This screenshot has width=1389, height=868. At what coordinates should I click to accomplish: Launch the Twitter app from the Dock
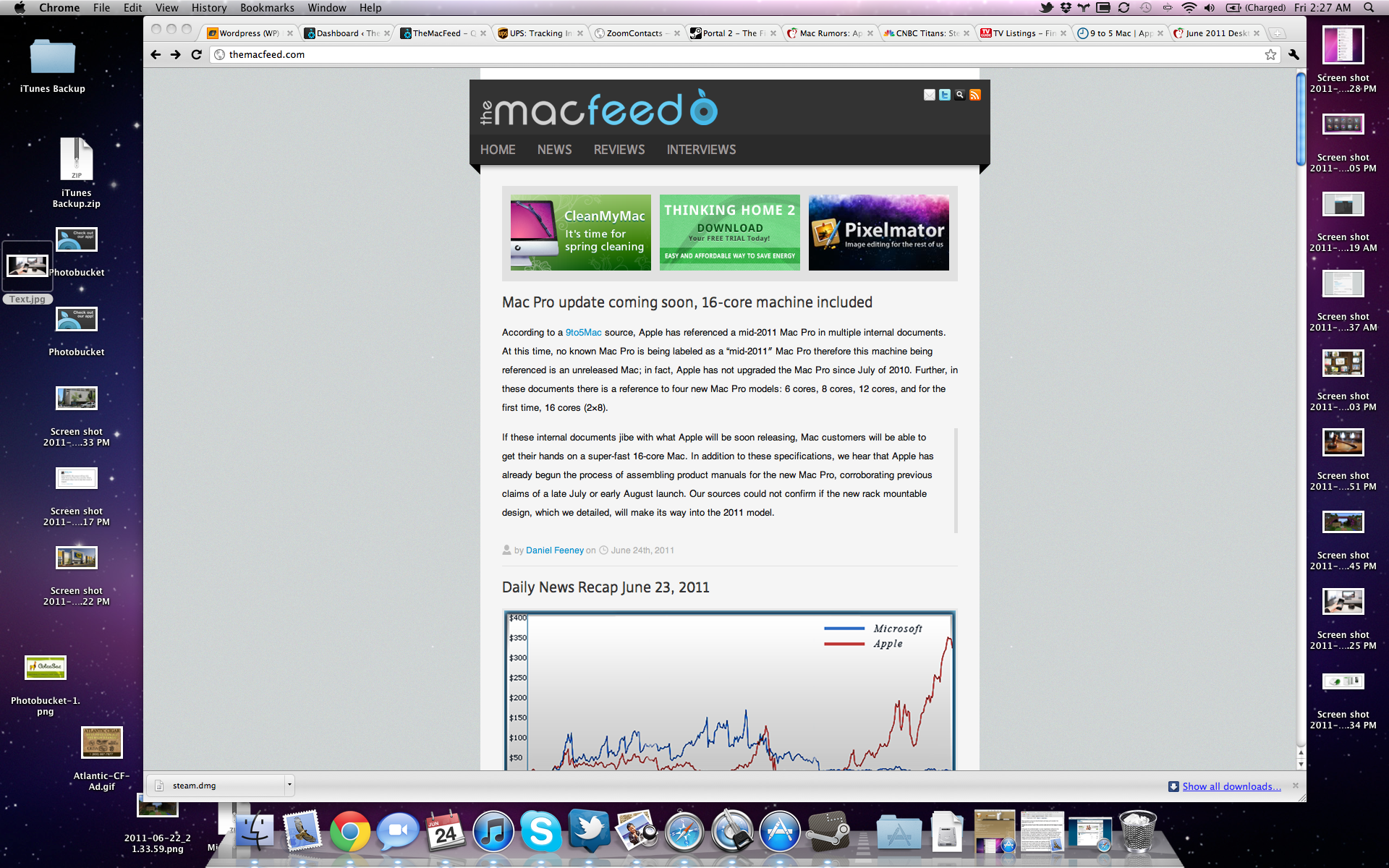pyautogui.click(x=589, y=832)
